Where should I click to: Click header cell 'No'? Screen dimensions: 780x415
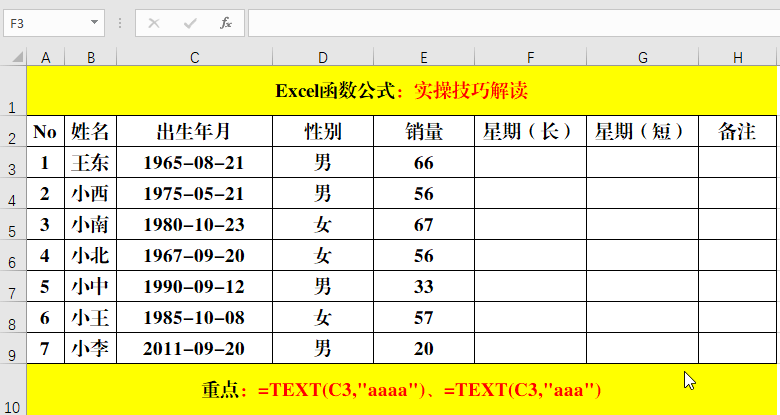tap(46, 131)
